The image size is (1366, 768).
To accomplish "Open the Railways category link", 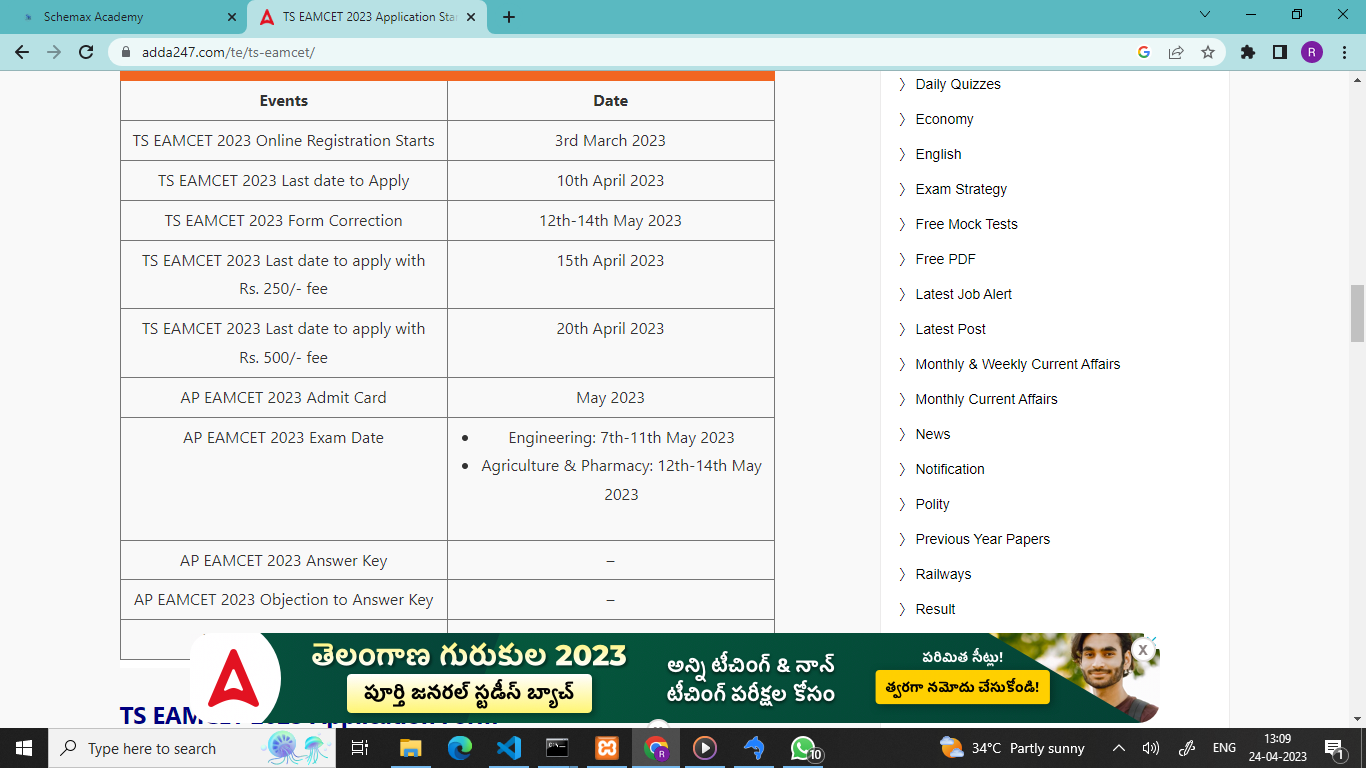I will [943, 574].
